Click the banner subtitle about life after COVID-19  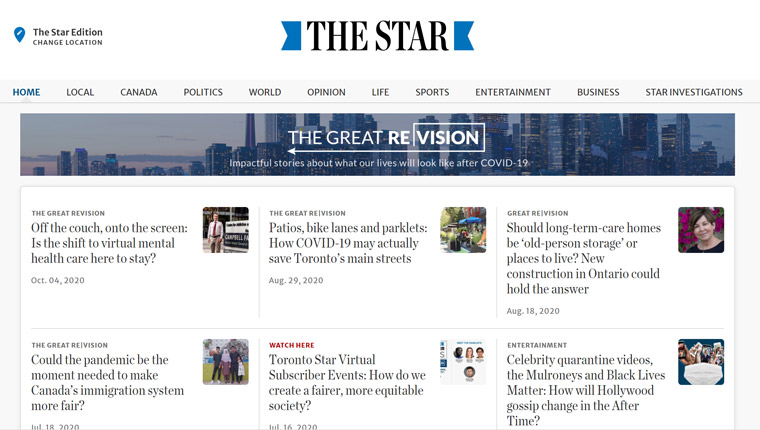pyautogui.click(x=379, y=163)
